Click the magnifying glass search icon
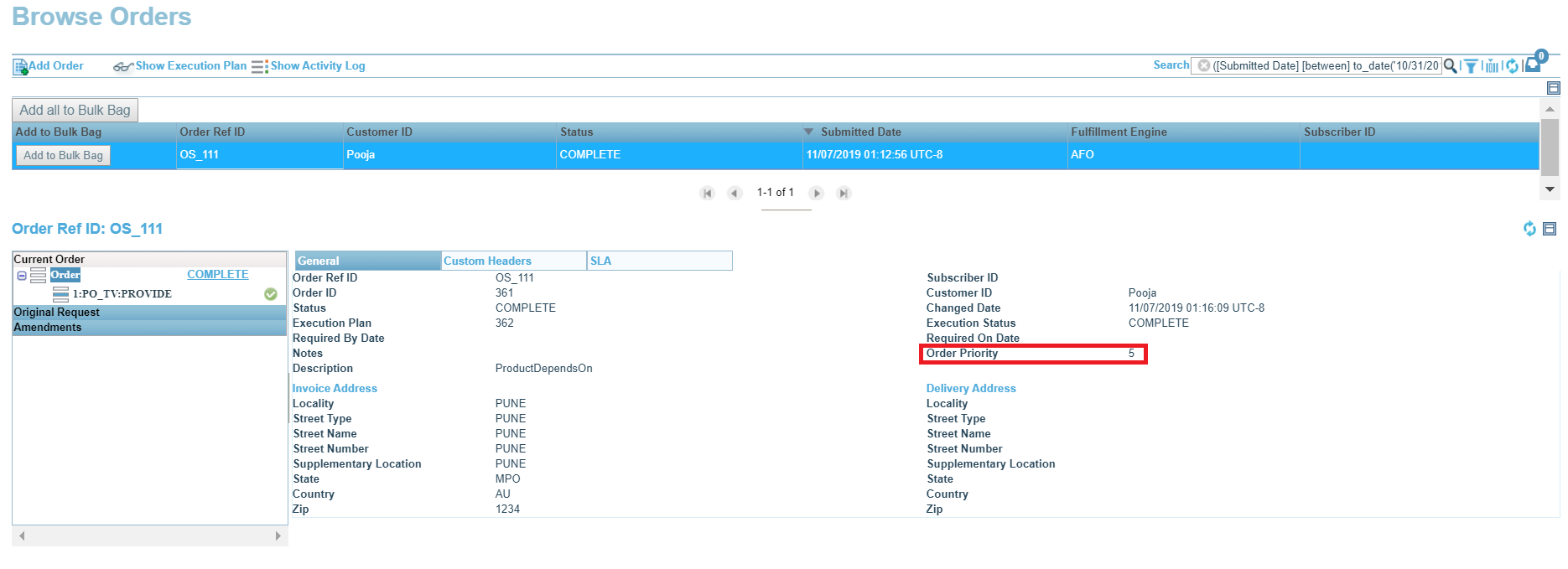Image resolution: width=1568 pixels, height=569 pixels. [x=1450, y=65]
